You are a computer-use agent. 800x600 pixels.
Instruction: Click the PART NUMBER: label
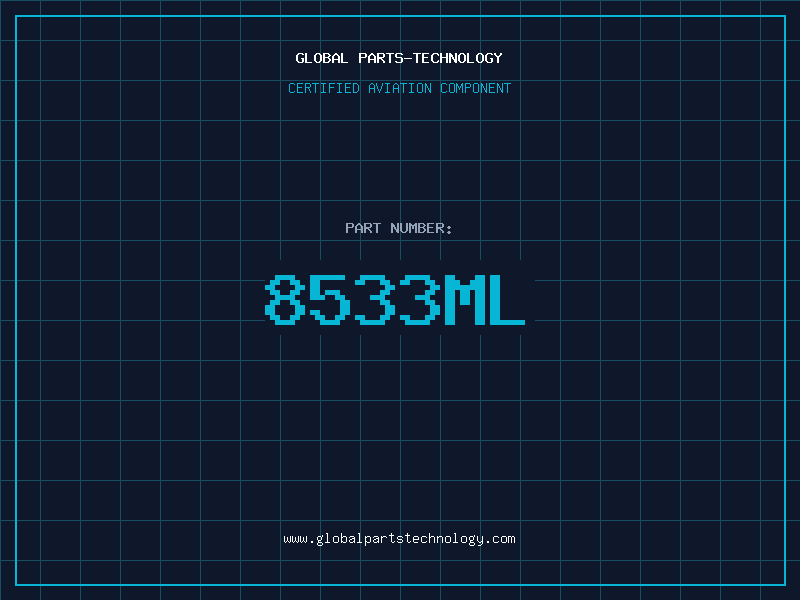click(x=399, y=228)
